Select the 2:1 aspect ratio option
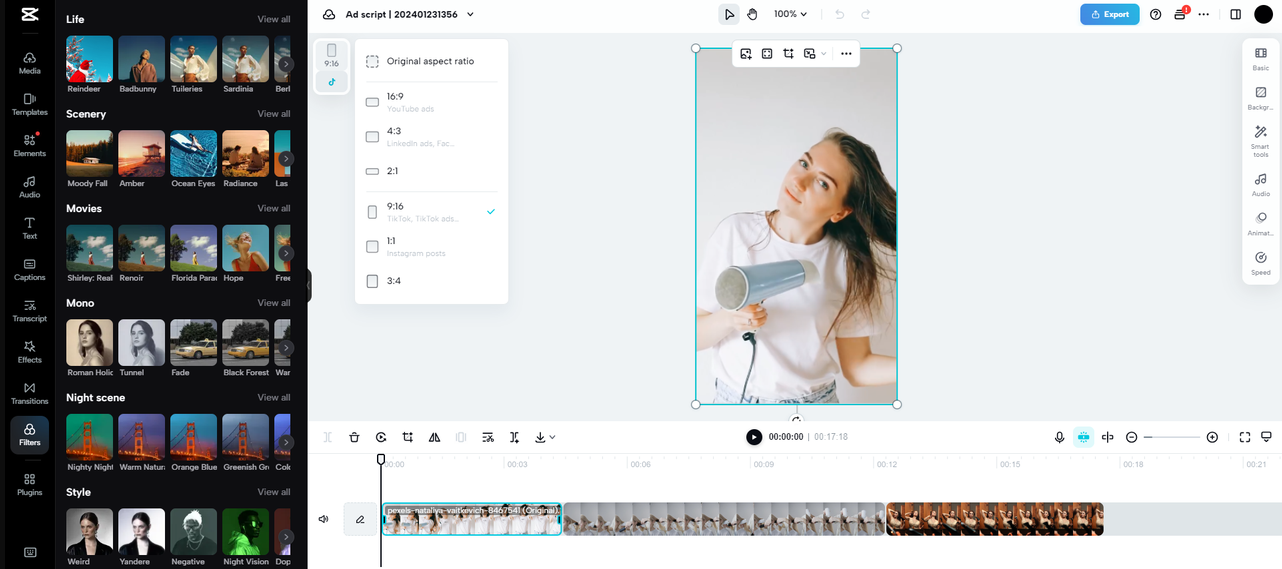Image resolution: width=1282 pixels, height=569 pixels. click(x=431, y=171)
